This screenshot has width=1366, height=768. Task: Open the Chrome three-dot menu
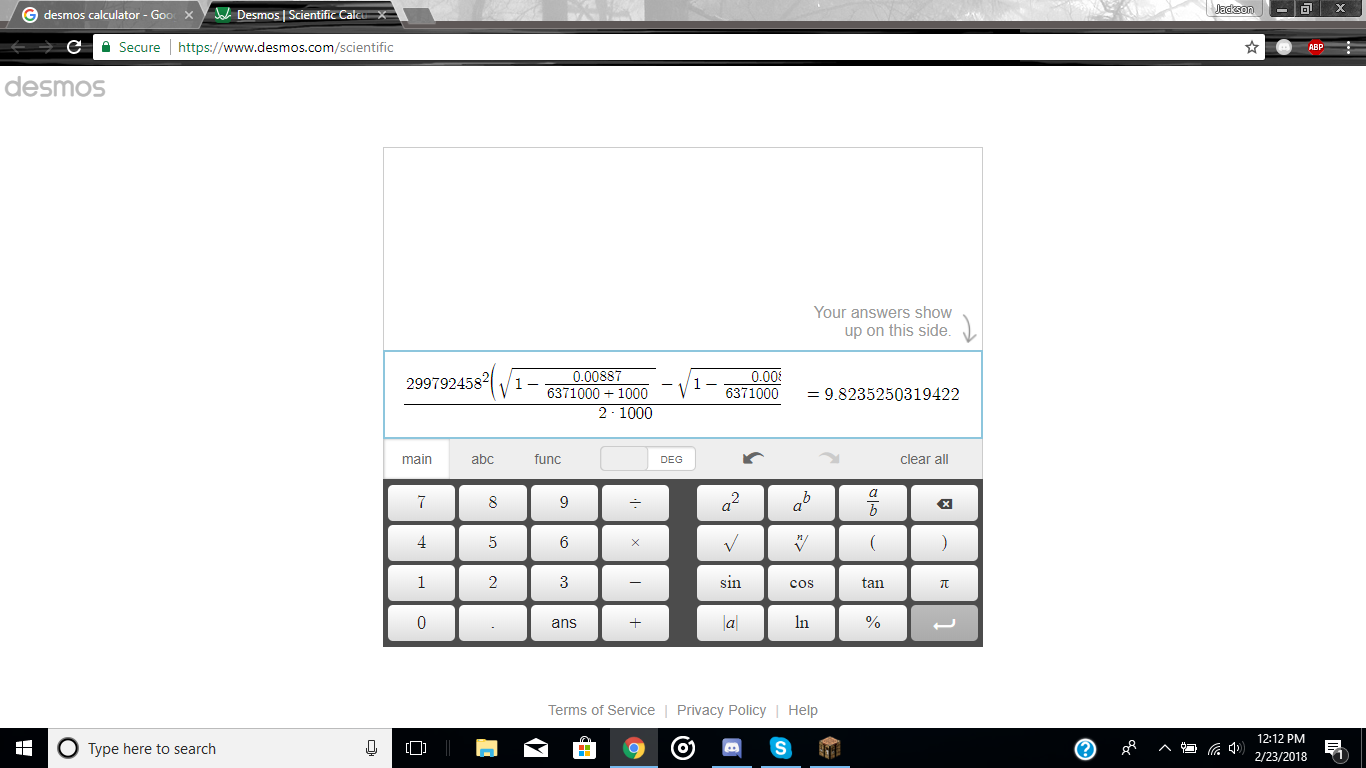(1347, 47)
